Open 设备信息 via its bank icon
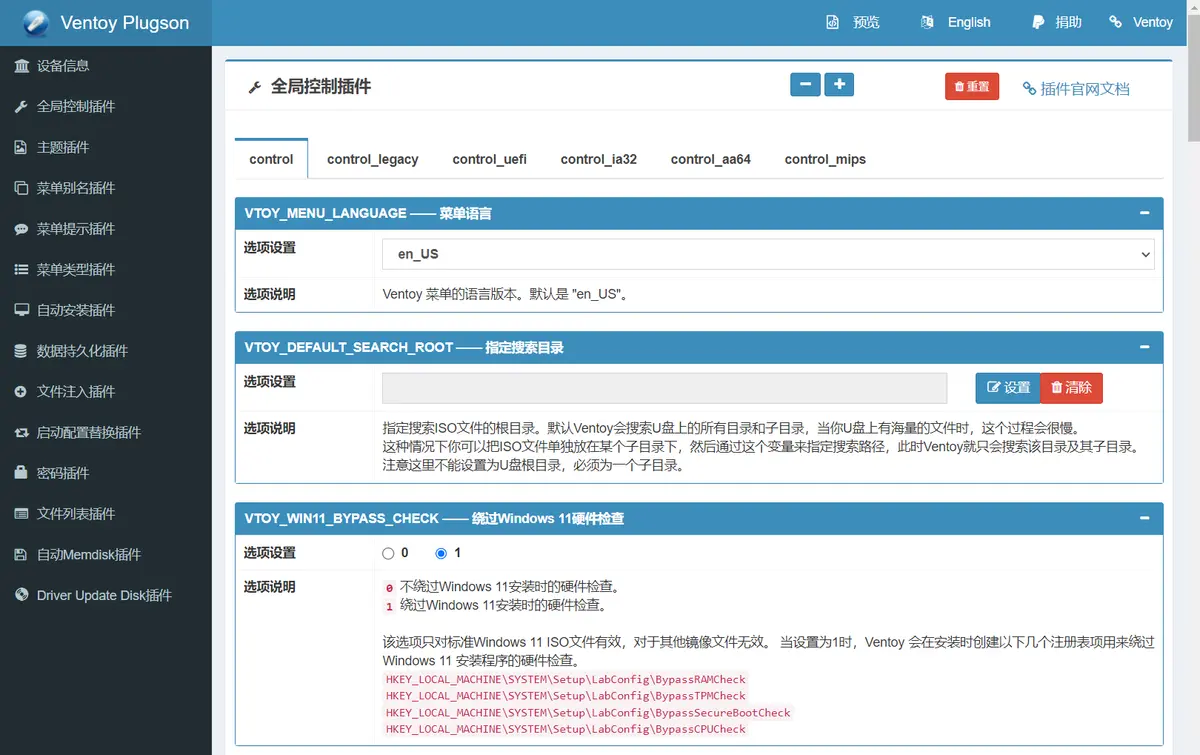The height and width of the screenshot is (755, 1200). [x=21, y=66]
